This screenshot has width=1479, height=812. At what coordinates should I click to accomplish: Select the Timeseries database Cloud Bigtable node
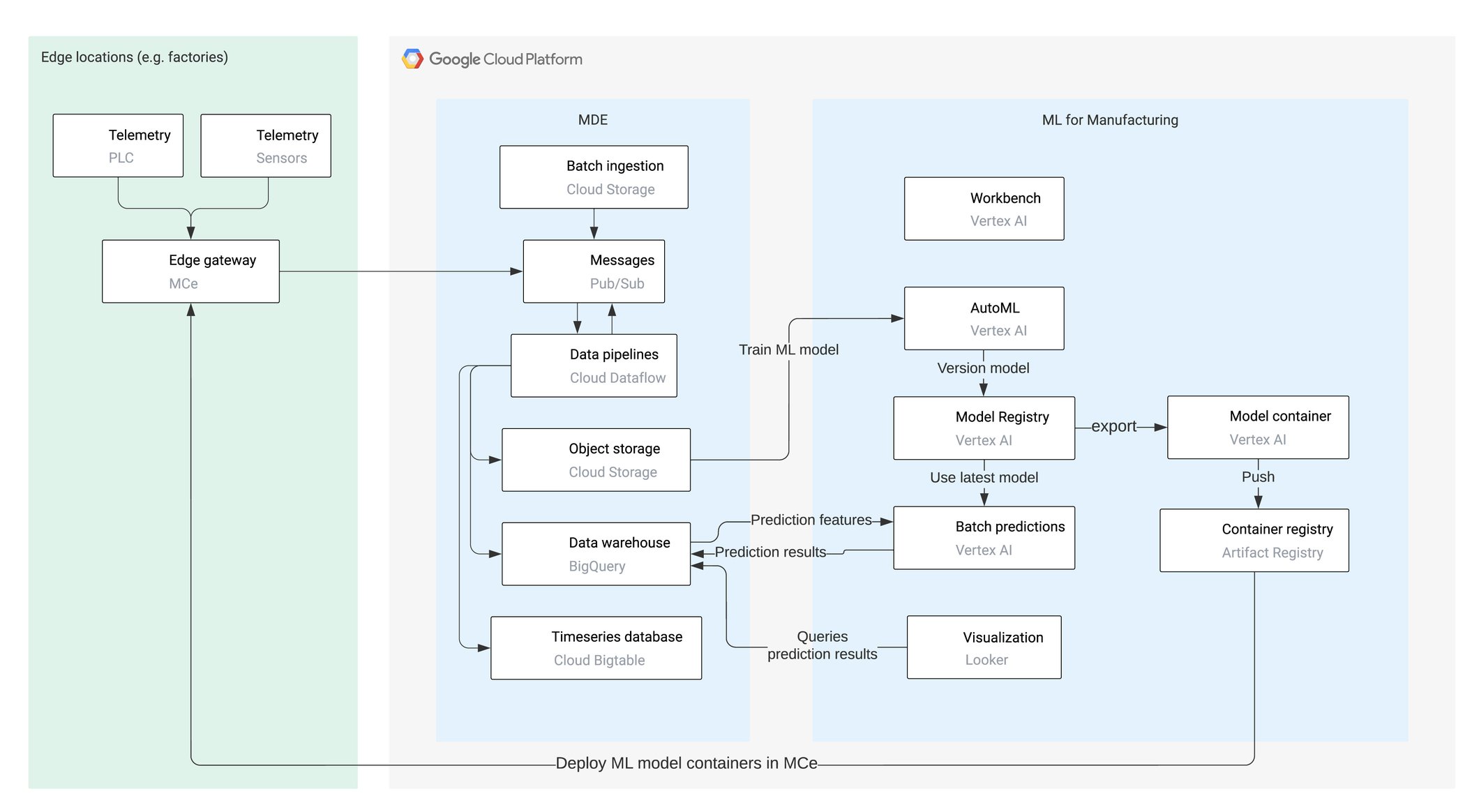click(596, 648)
